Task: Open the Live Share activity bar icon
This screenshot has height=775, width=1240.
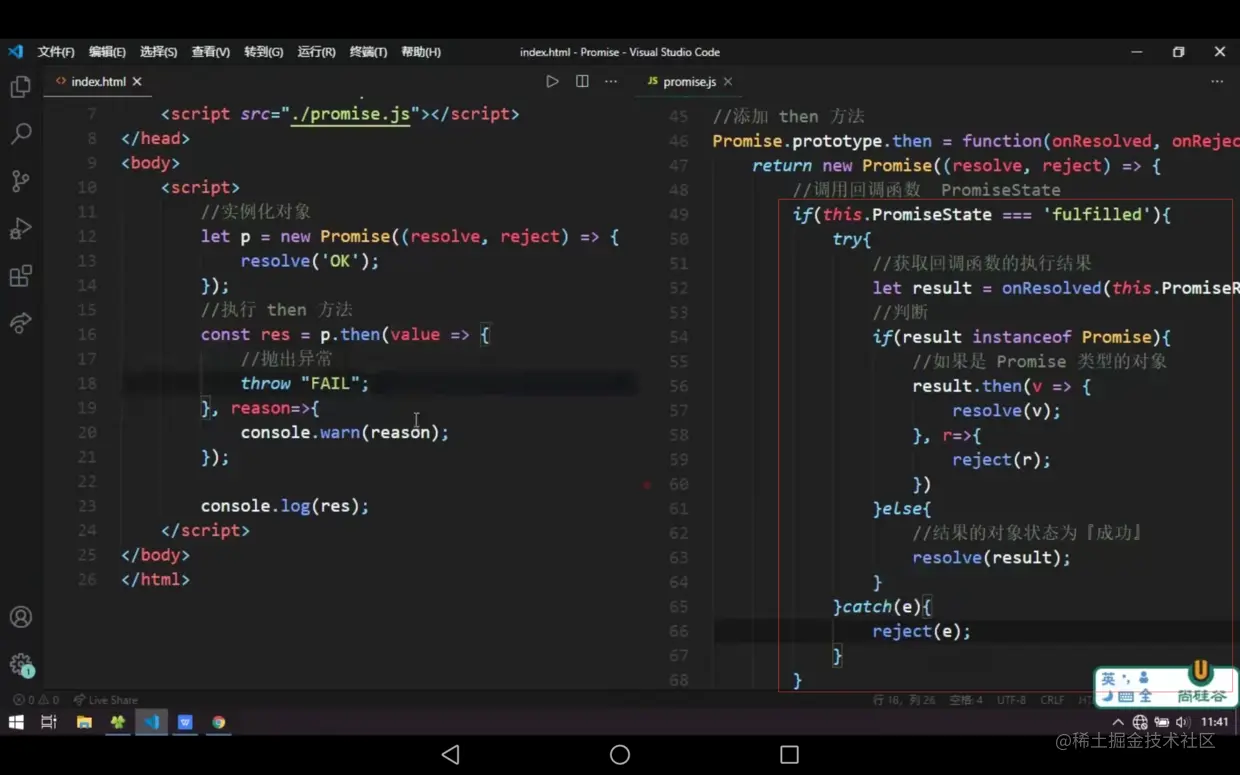Action: [x=20, y=322]
